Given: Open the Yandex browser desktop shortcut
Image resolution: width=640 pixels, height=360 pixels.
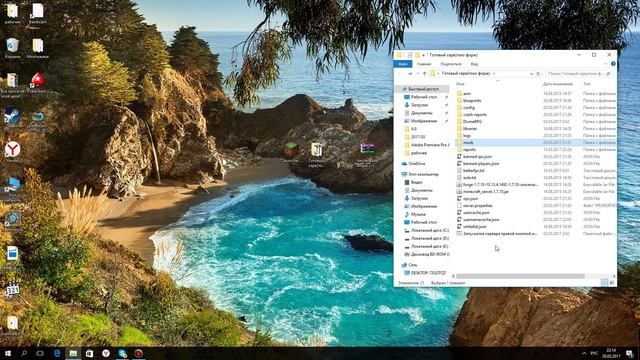Looking at the screenshot, I should click(x=12, y=151).
